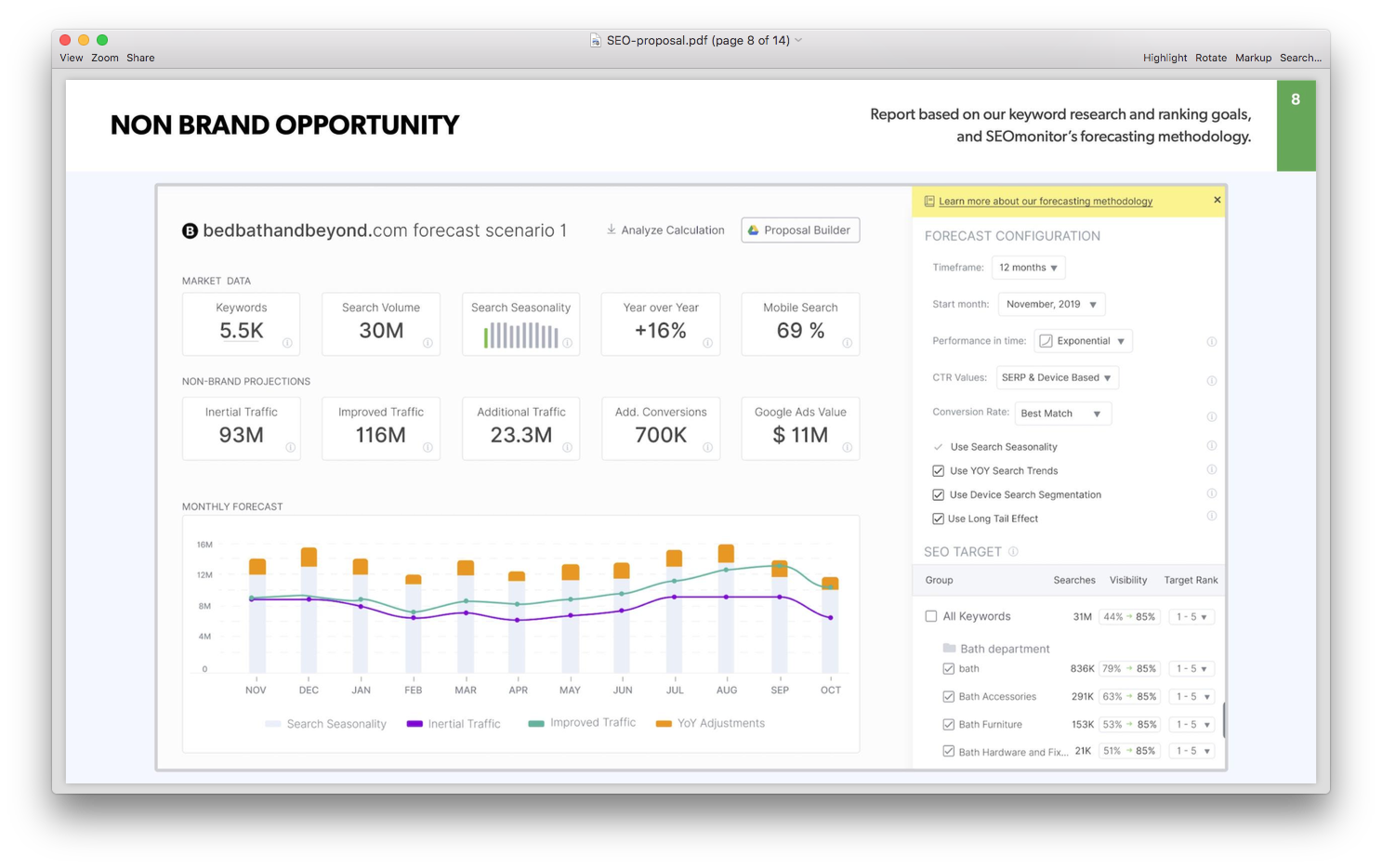Open the Zoom menu
Viewport: 1382px width, 868px height.
[104, 58]
